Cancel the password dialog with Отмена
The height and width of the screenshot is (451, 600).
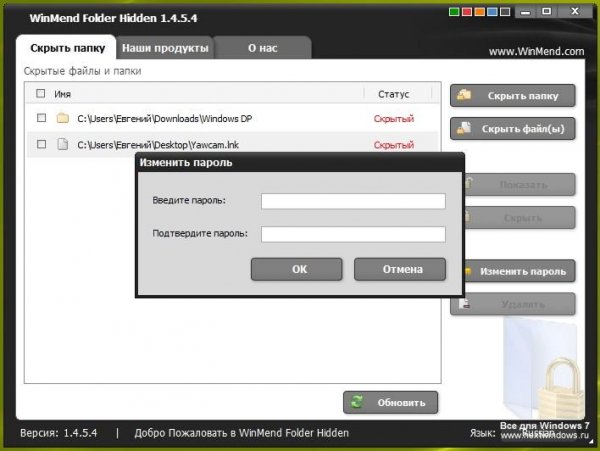[x=400, y=269]
